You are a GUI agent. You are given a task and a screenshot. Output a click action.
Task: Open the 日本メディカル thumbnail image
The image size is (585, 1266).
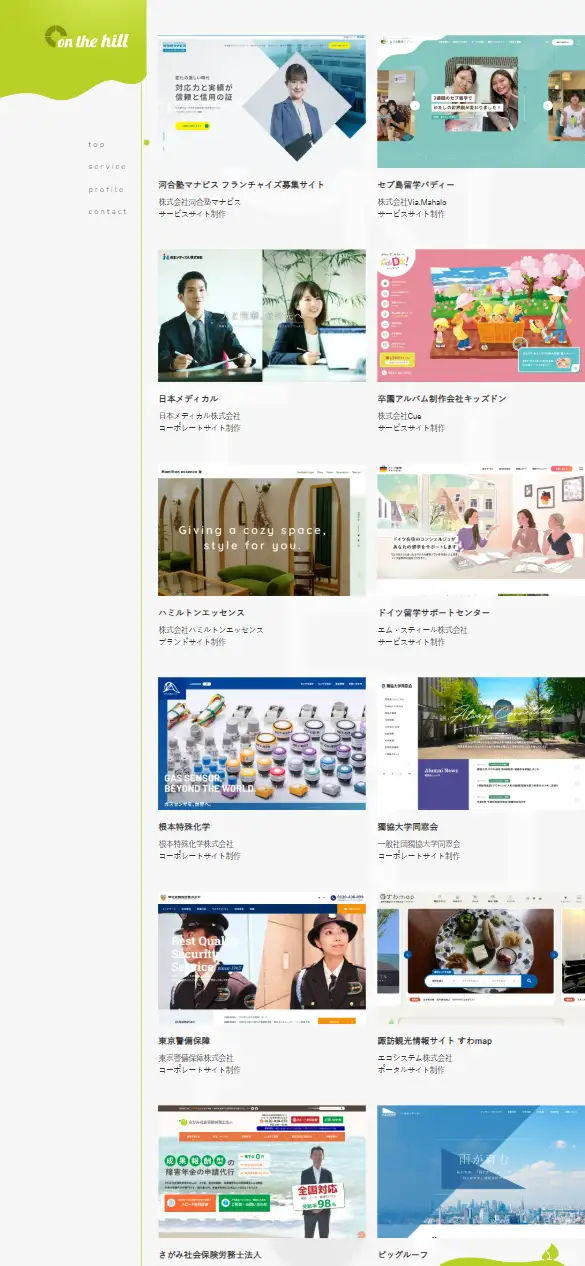(261, 315)
